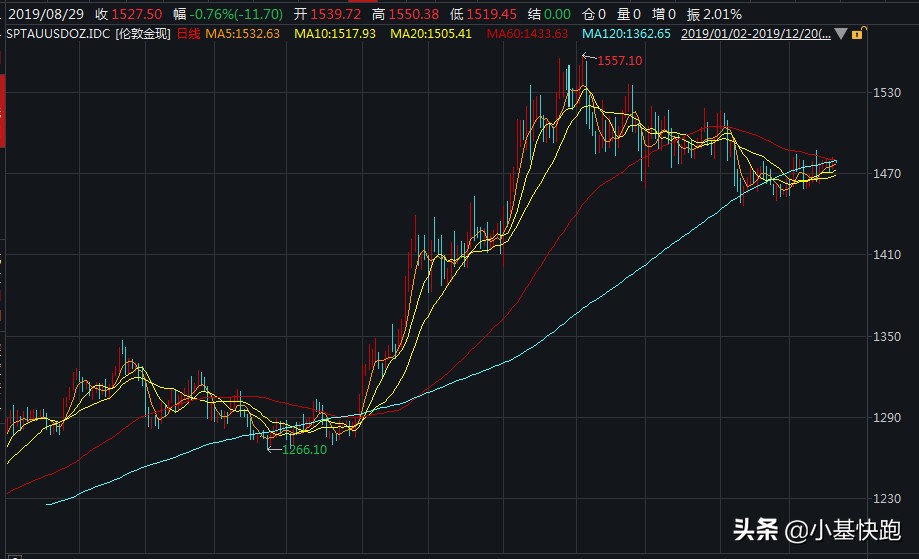Click the amplitude value 2.01%
919x559 pixels.
(722, 14)
